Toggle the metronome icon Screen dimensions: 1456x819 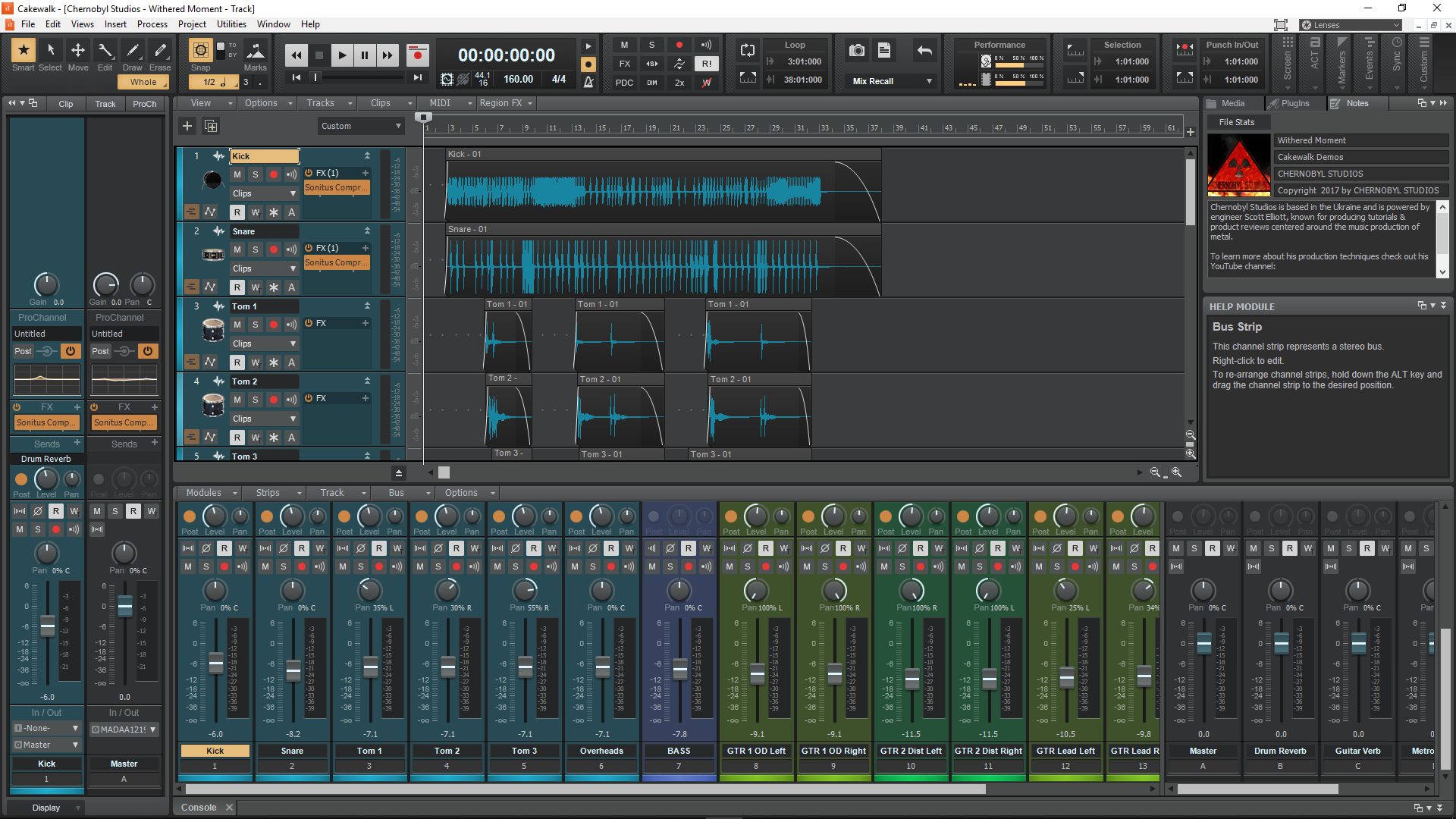(x=588, y=82)
